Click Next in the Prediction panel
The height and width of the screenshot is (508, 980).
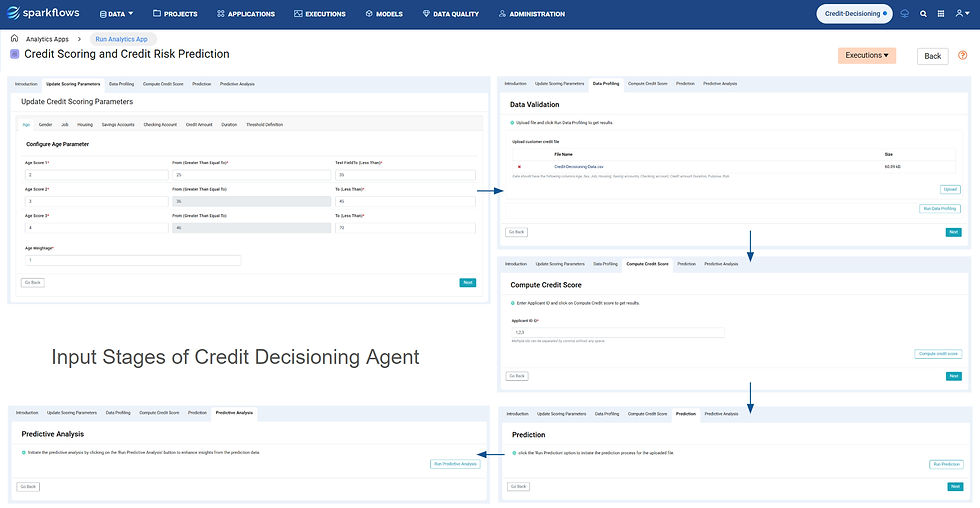[x=955, y=486]
